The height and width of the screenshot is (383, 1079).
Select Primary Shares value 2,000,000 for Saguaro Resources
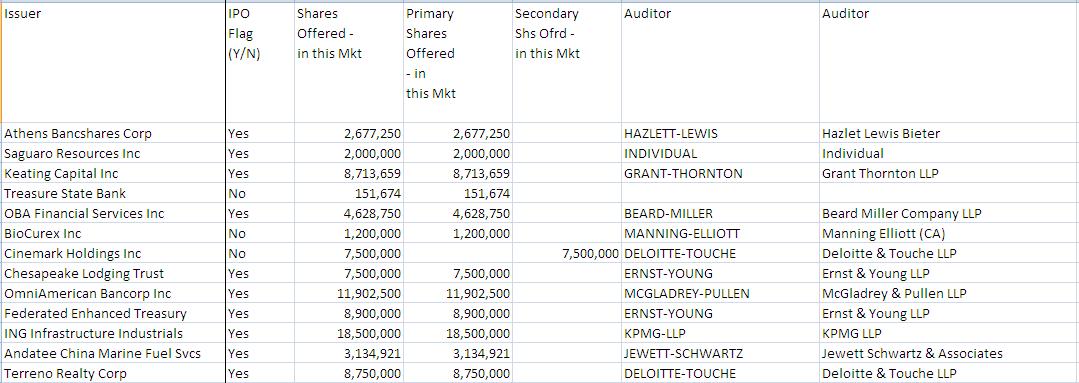[458, 153]
